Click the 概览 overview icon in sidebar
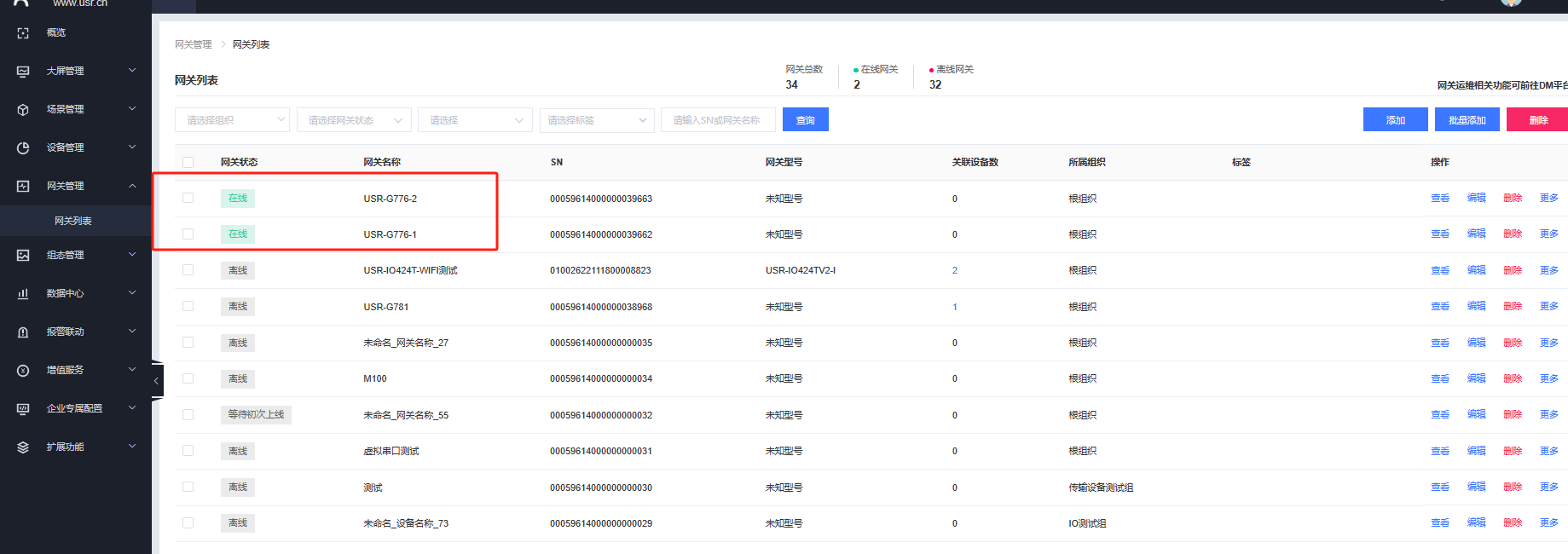 23,32
